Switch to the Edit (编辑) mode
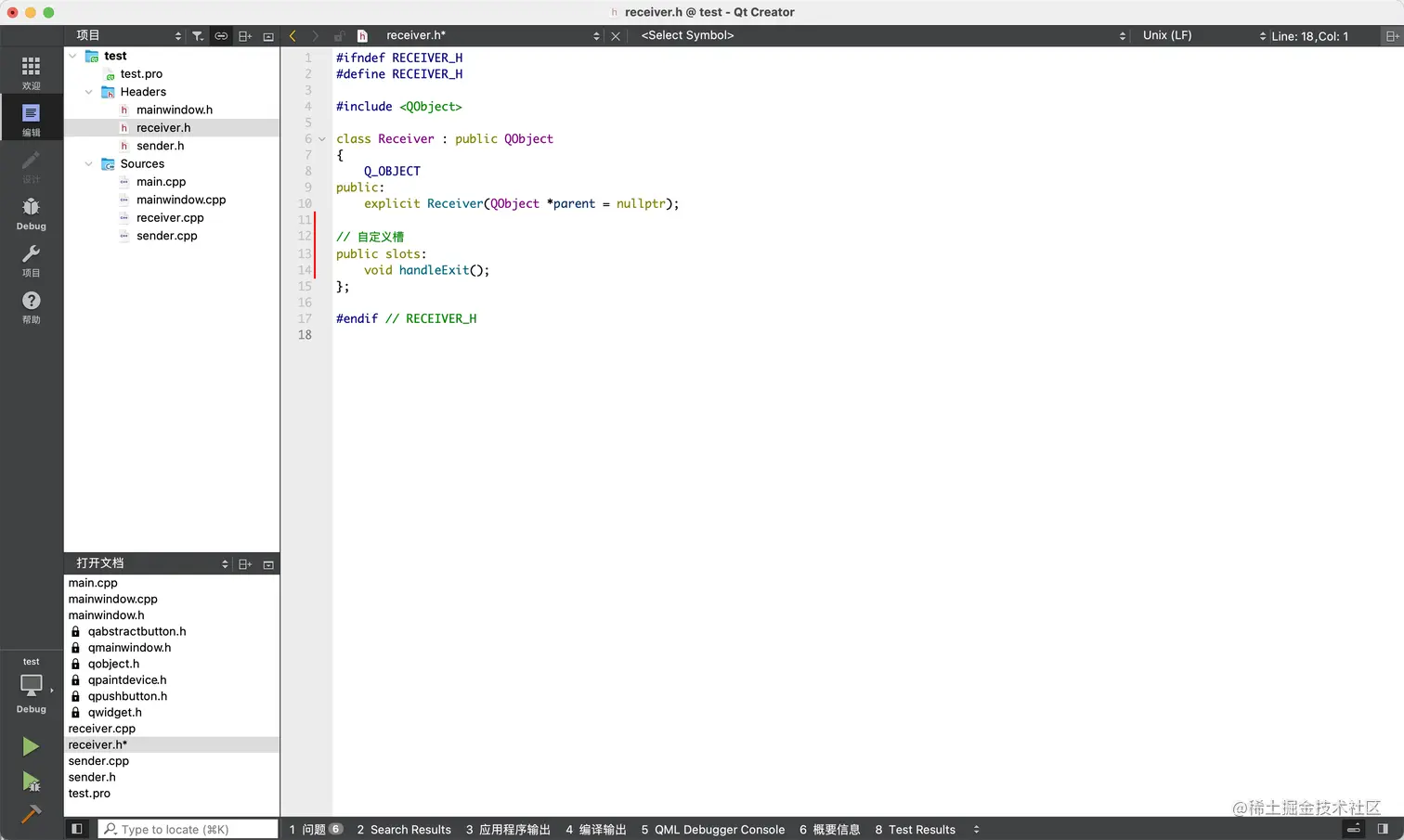Screen dimensions: 1404x840 point(31,120)
